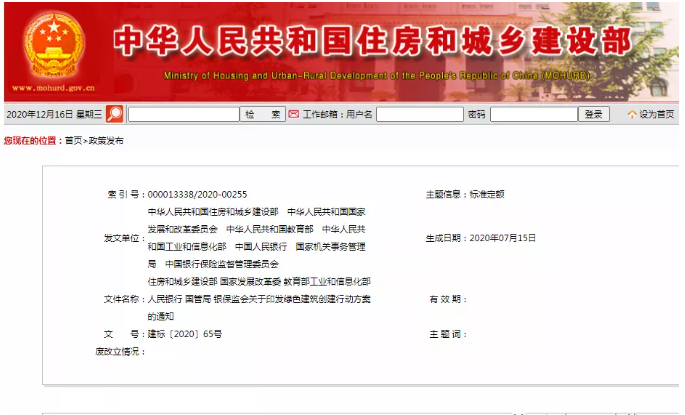
Task: Click the creation date 2020年07月15日
Action: coord(503,238)
